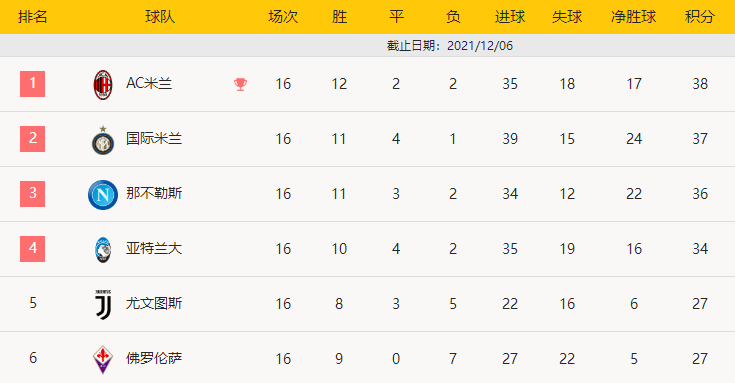735x383 pixels.
Task: Click the Inter Milan club crest
Action: [103, 140]
